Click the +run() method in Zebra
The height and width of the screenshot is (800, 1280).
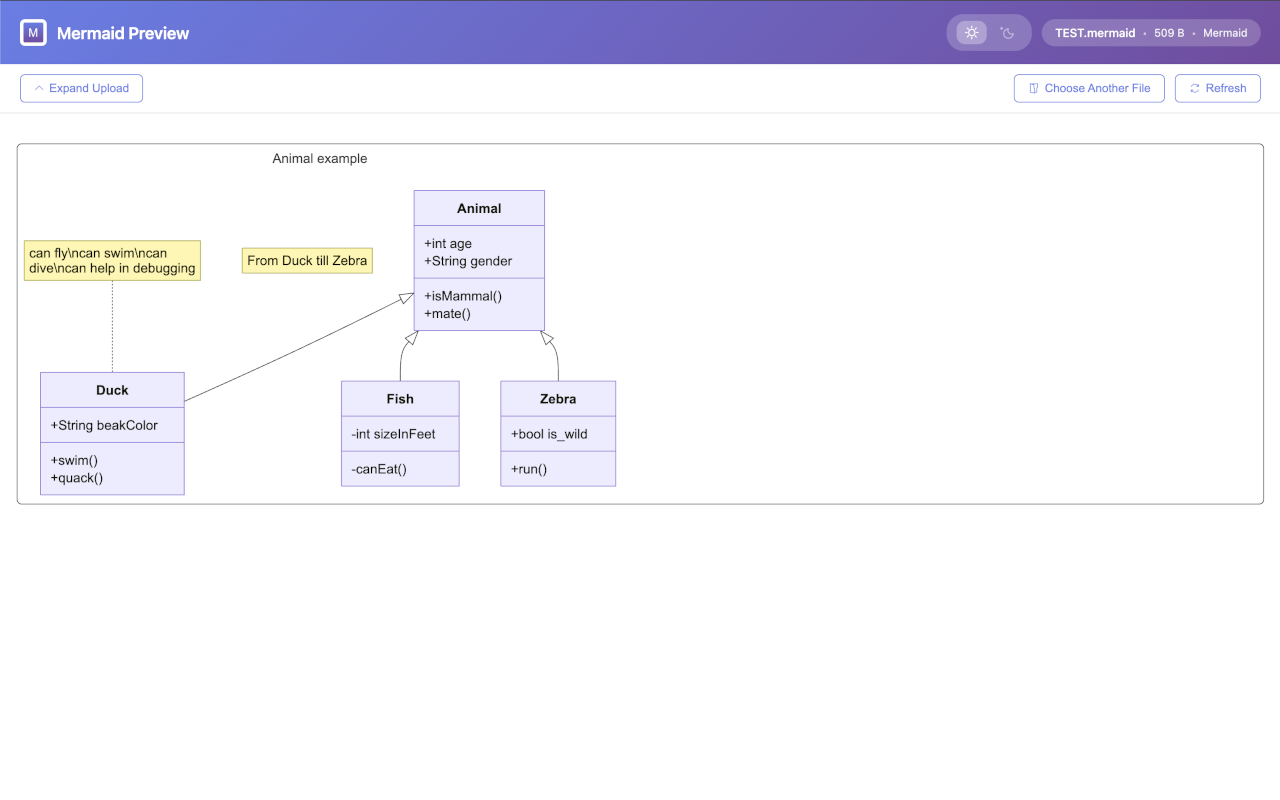[529, 469]
